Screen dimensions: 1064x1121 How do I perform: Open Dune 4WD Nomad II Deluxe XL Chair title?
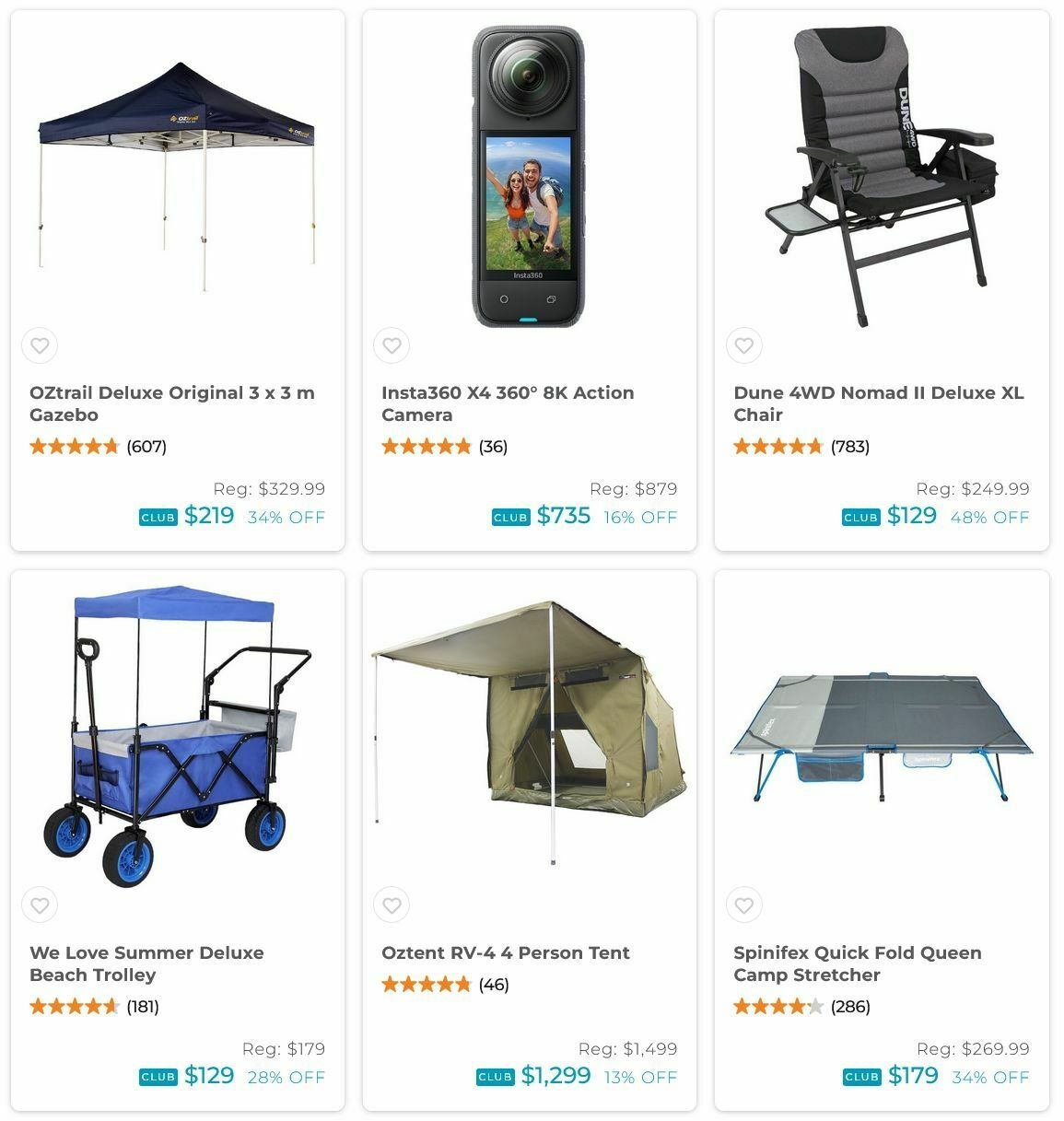point(878,403)
